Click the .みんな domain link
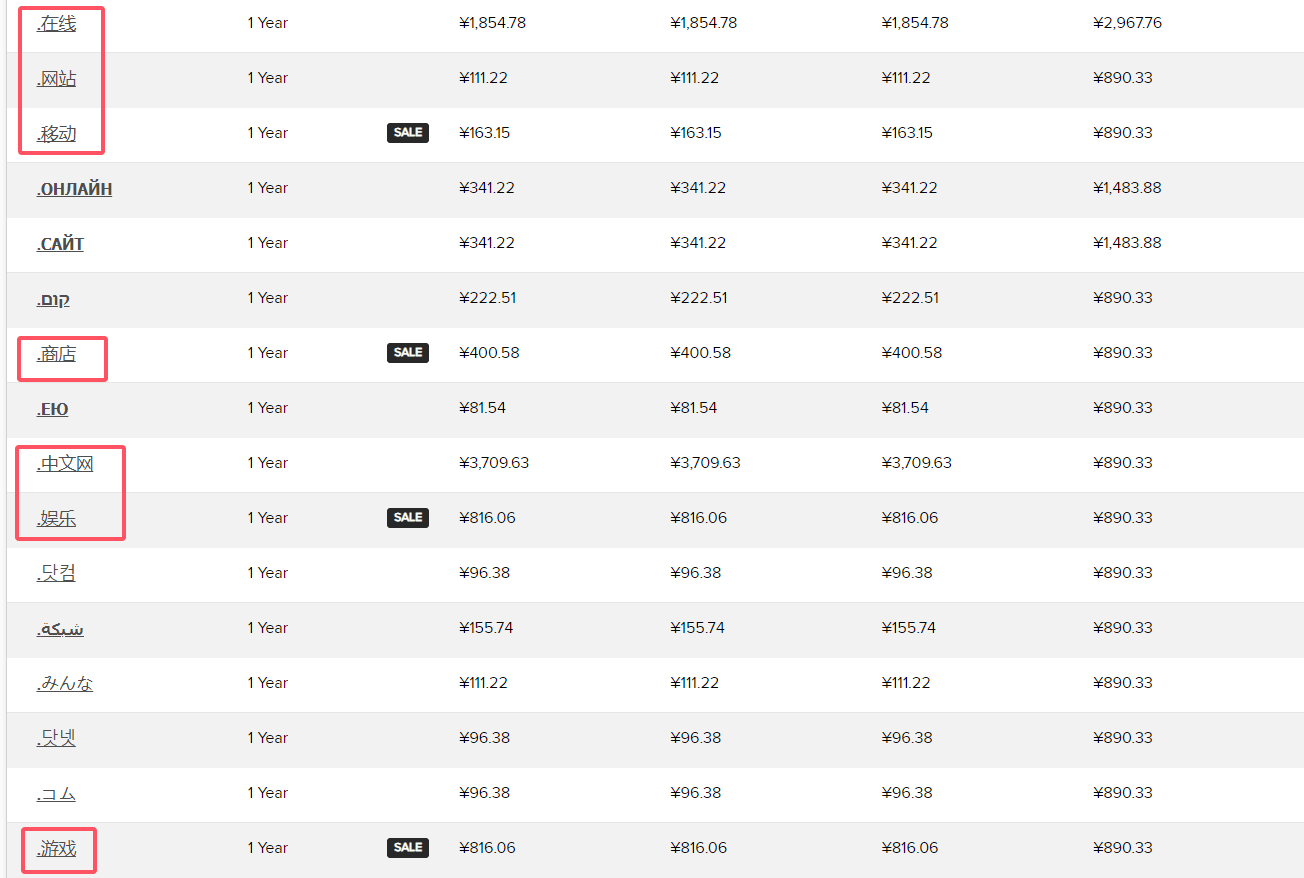 point(65,683)
